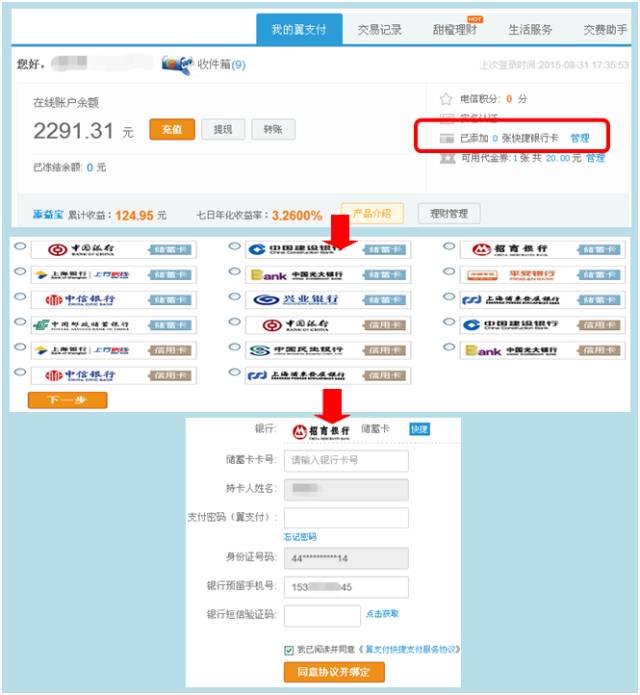Select 兴业银行 储蓄卡 radio button

(x=235, y=297)
